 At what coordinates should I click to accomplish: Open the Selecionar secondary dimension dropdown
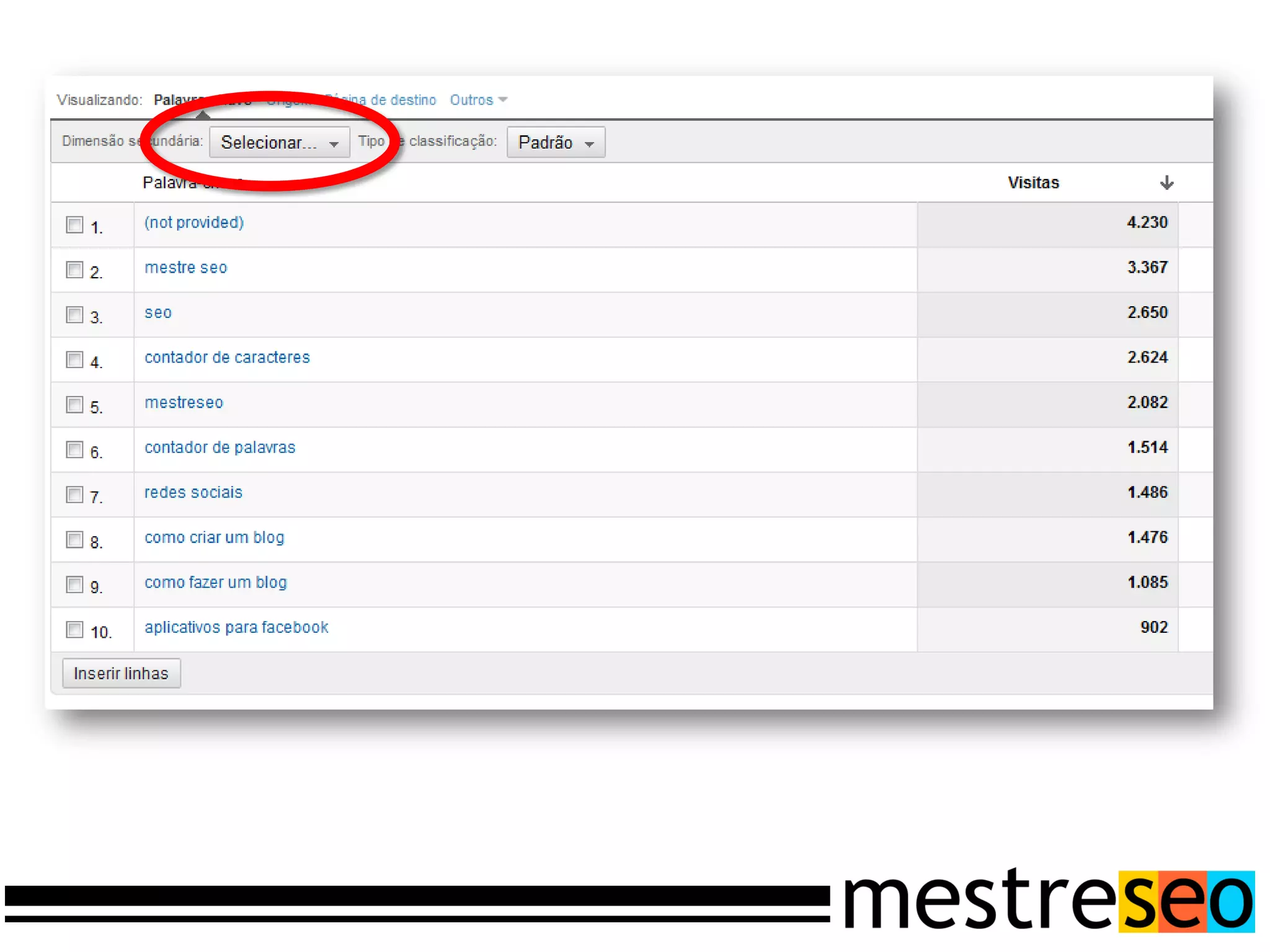279,143
